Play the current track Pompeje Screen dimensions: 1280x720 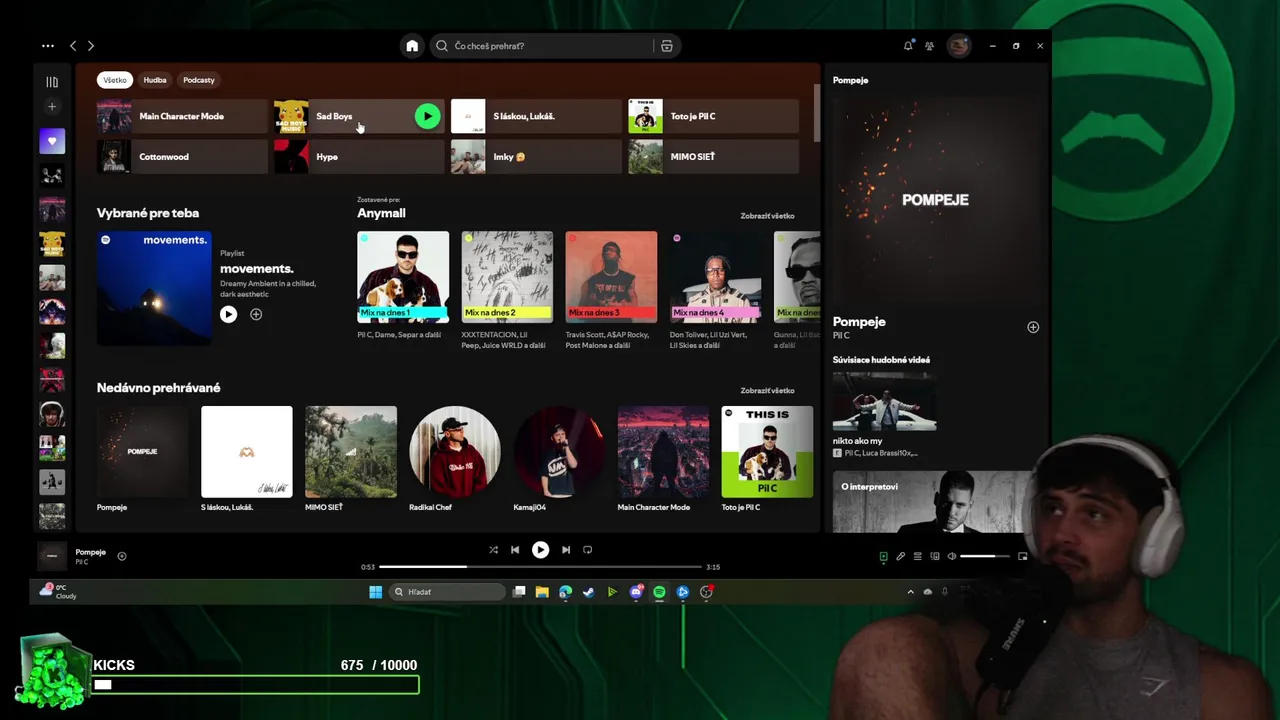(x=540, y=550)
